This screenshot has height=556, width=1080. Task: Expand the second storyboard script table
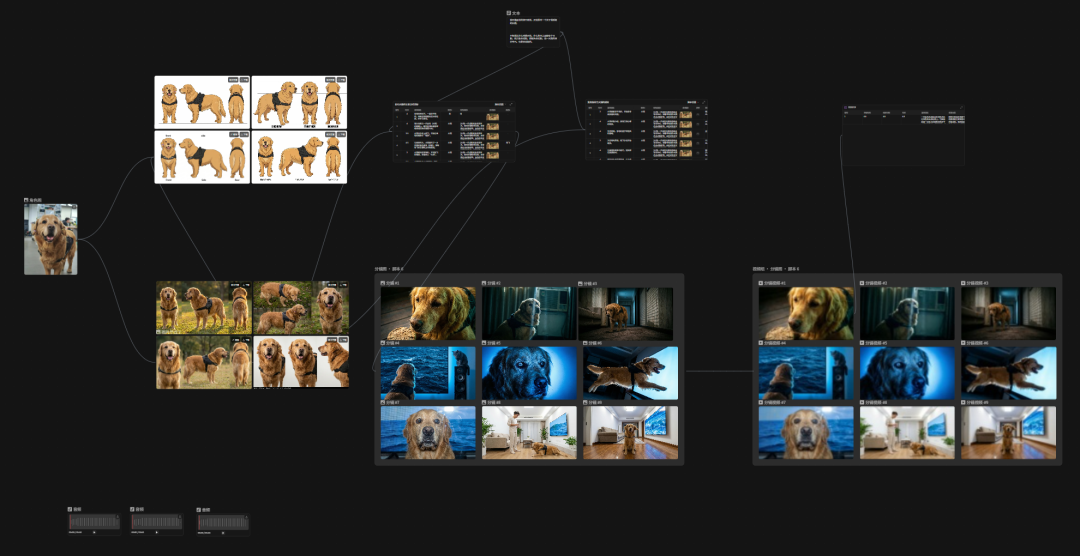(703, 102)
